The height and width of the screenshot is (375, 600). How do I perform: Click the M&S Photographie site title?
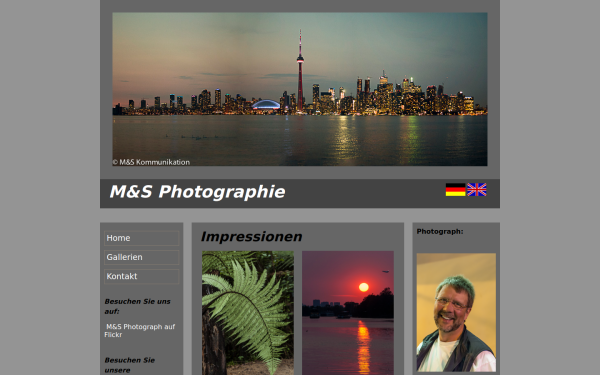point(197,192)
